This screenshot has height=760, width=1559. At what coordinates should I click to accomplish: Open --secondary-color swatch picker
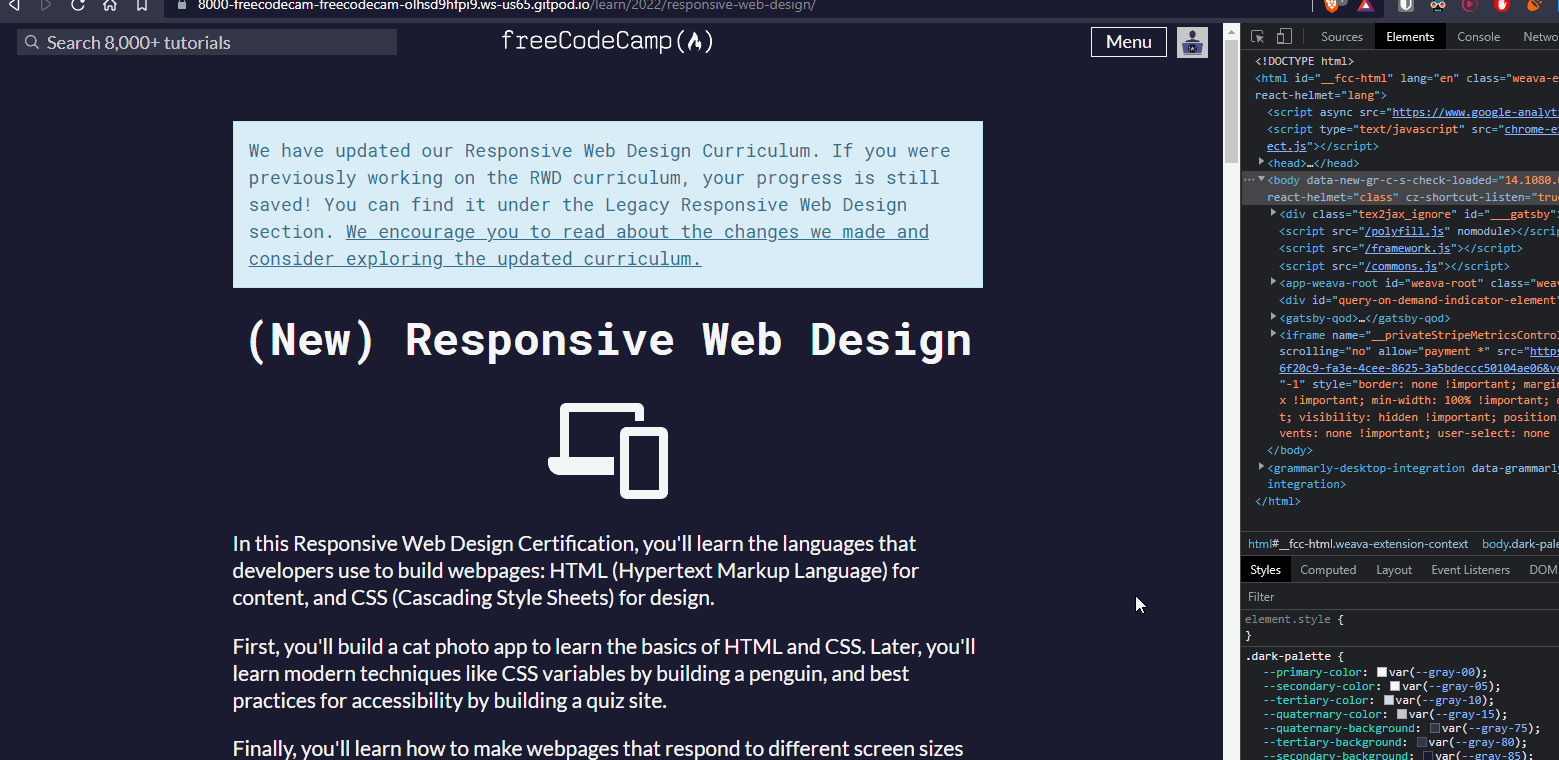coord(1395,686)
